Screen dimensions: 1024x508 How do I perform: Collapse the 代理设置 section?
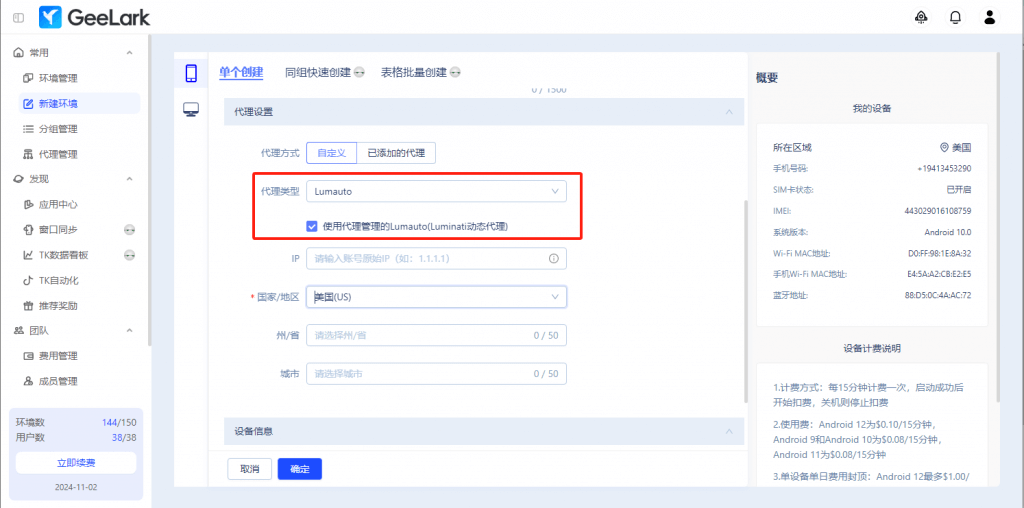(729, 112)
